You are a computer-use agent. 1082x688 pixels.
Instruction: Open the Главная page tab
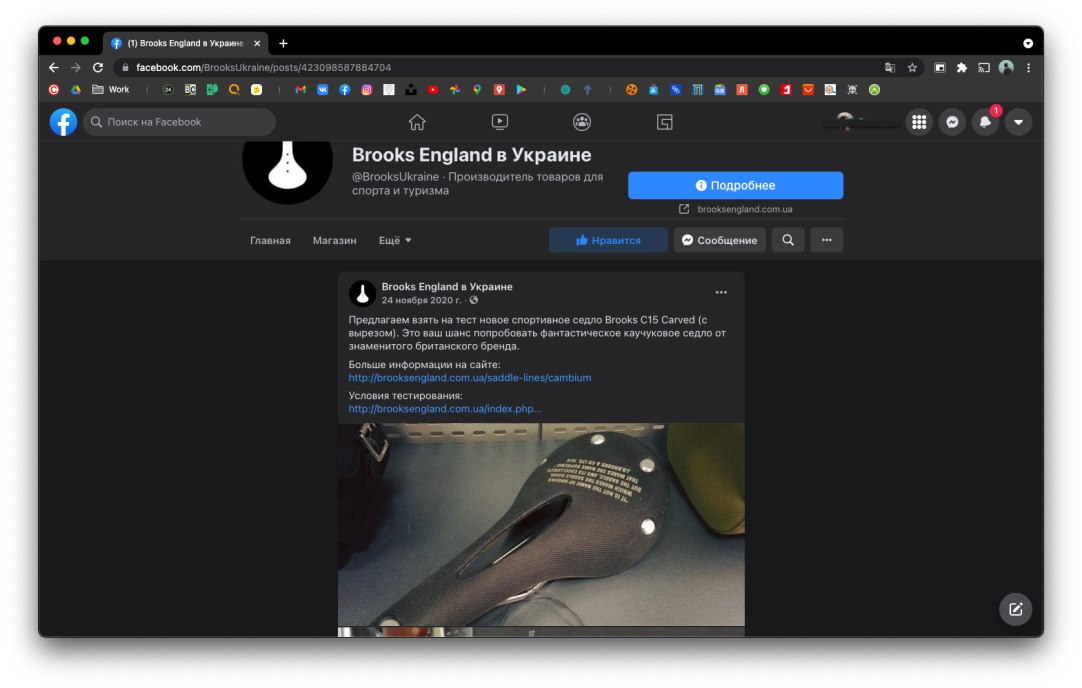click(x=270, y=240)
